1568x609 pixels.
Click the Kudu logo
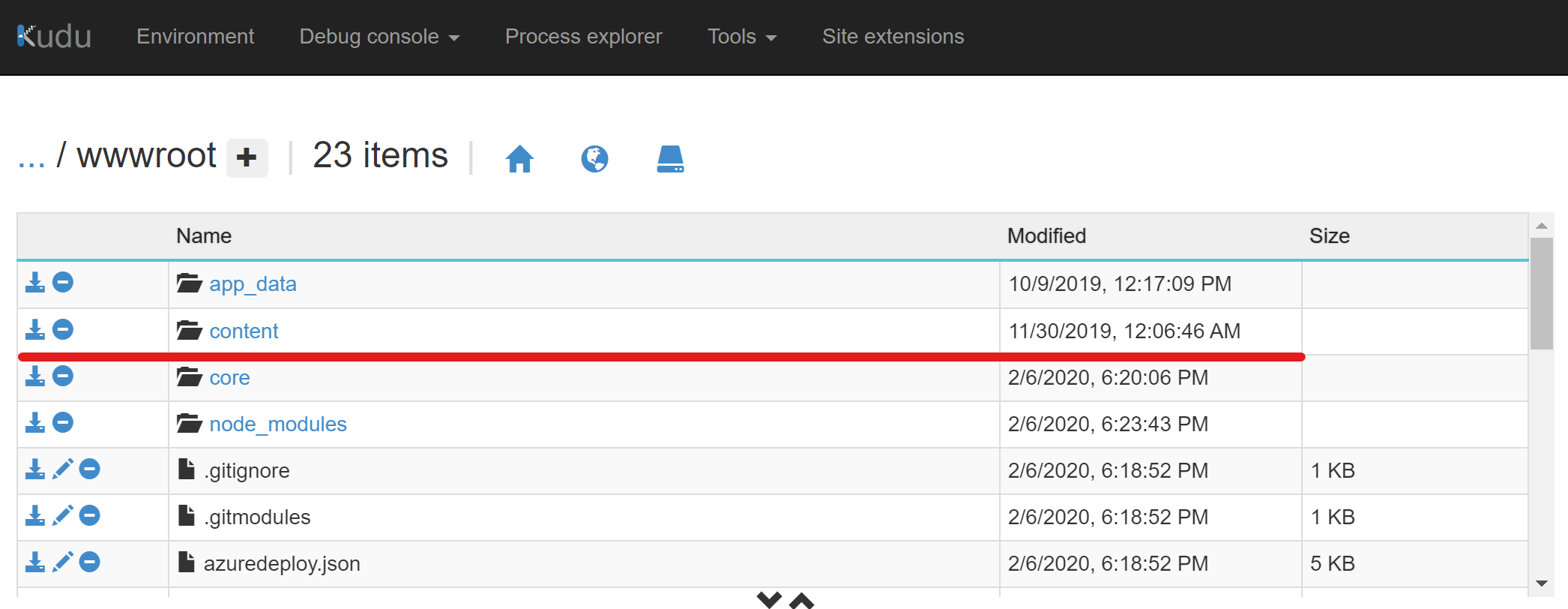click(54, 36)
